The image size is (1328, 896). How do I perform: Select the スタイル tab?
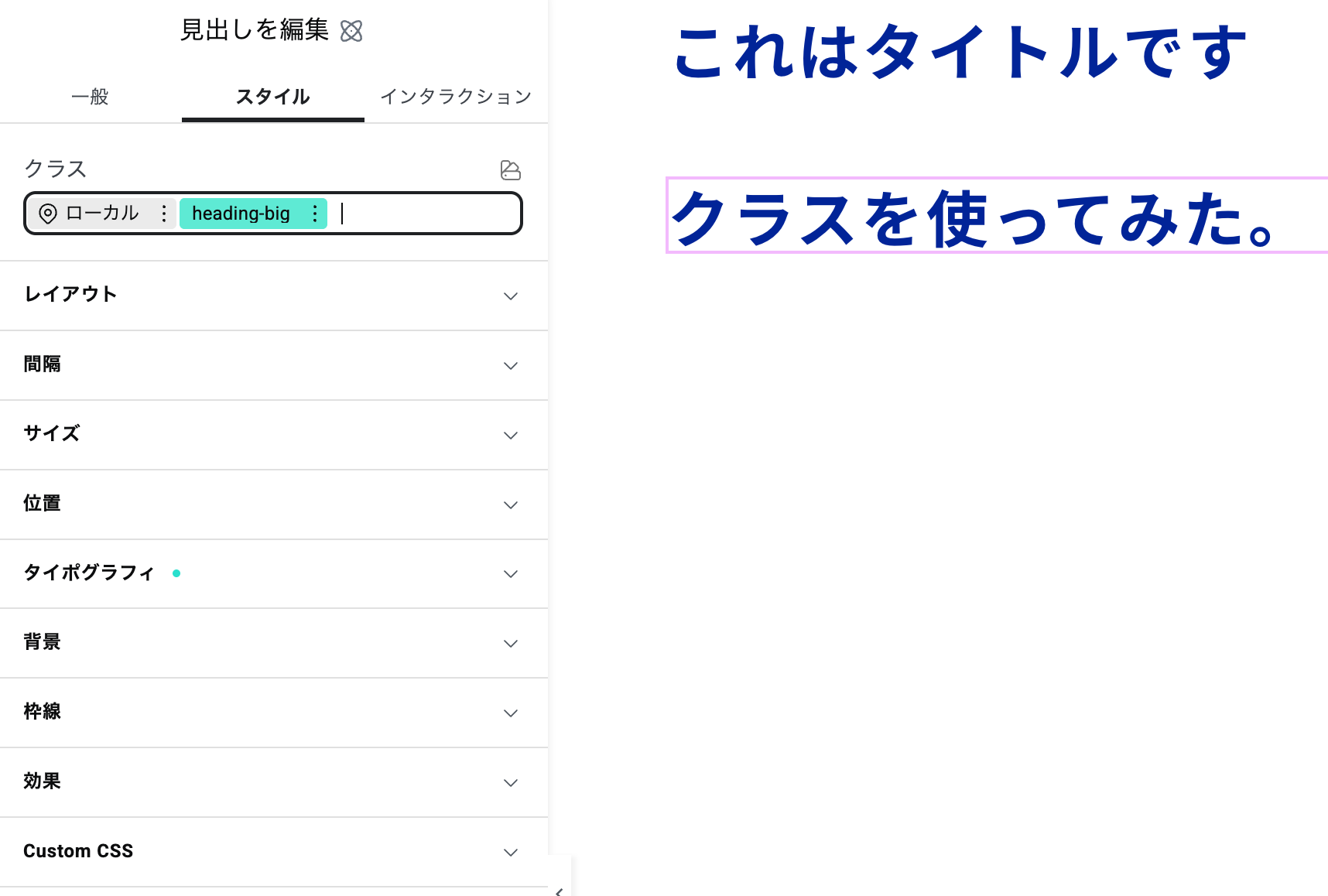point(272,97)
